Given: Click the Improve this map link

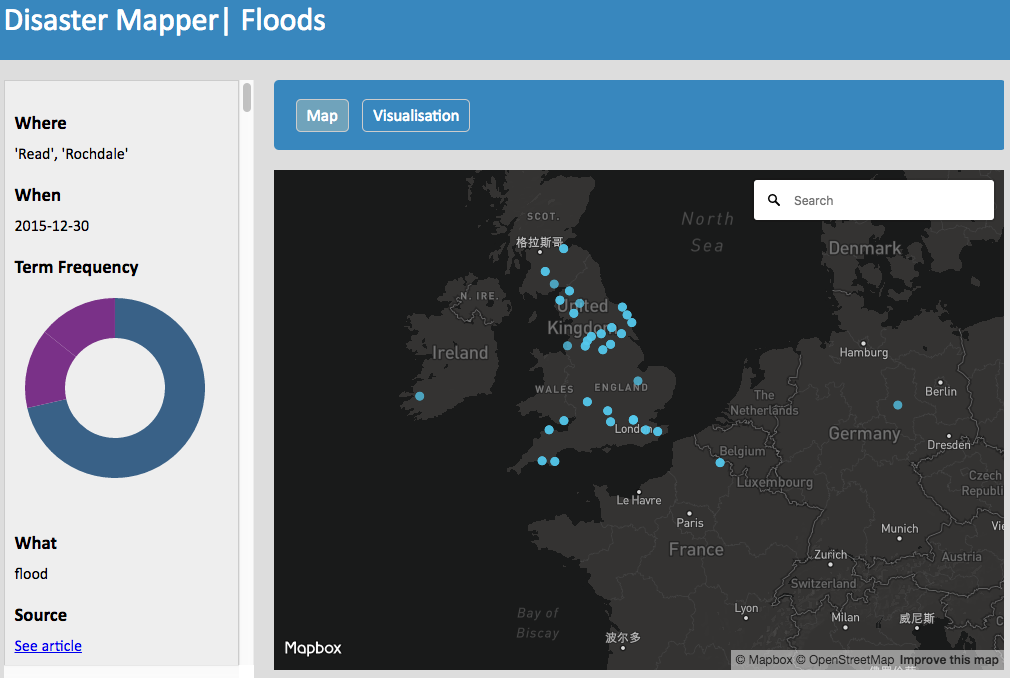Looking at the screenshot, I should click(949, 660).
